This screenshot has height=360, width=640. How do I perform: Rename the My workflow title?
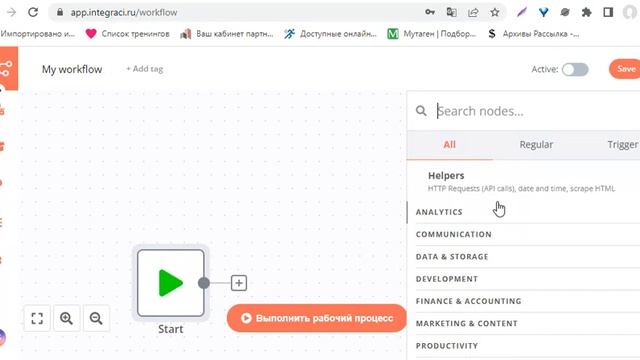(x=72, y=69)
